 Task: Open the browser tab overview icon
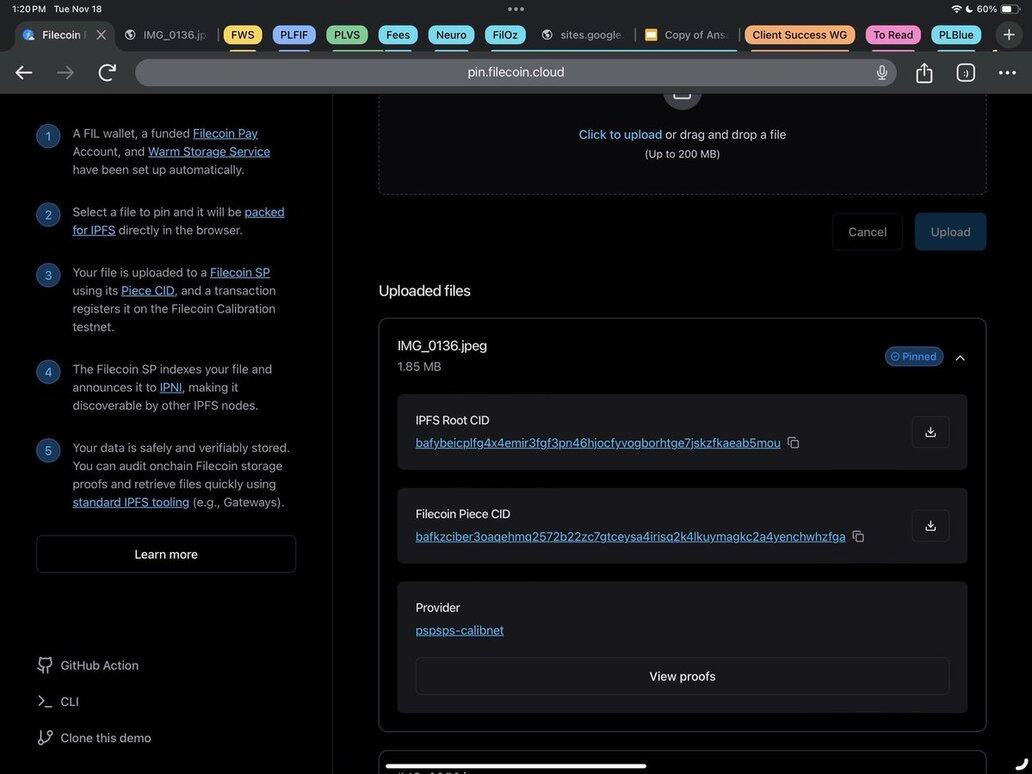coord(966,73)
